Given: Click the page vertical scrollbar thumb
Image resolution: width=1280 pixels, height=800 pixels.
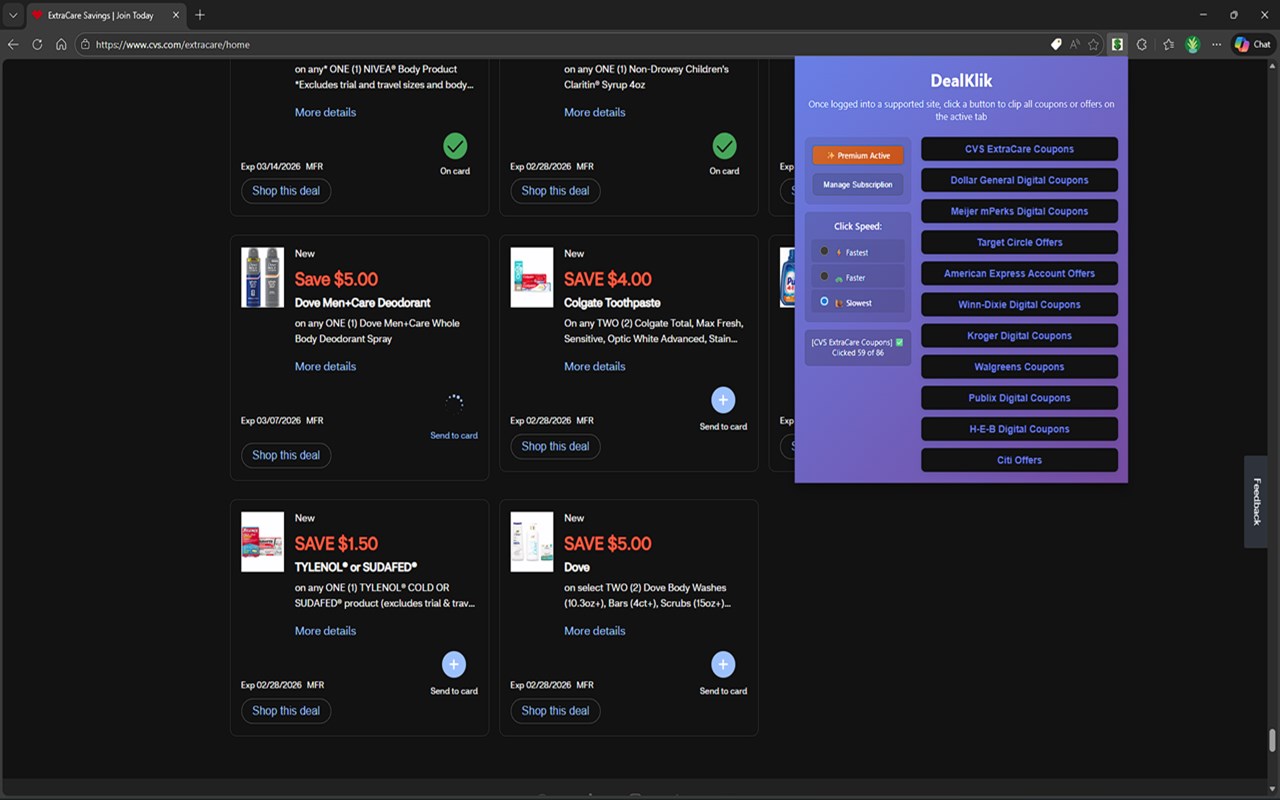Looking at the screenshot, I should tap(1272, 741).
